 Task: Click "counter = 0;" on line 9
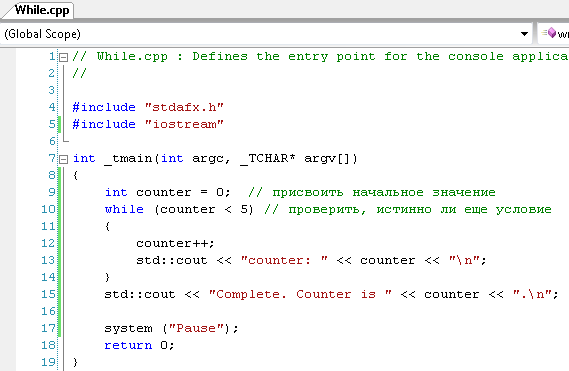[183, 192]
